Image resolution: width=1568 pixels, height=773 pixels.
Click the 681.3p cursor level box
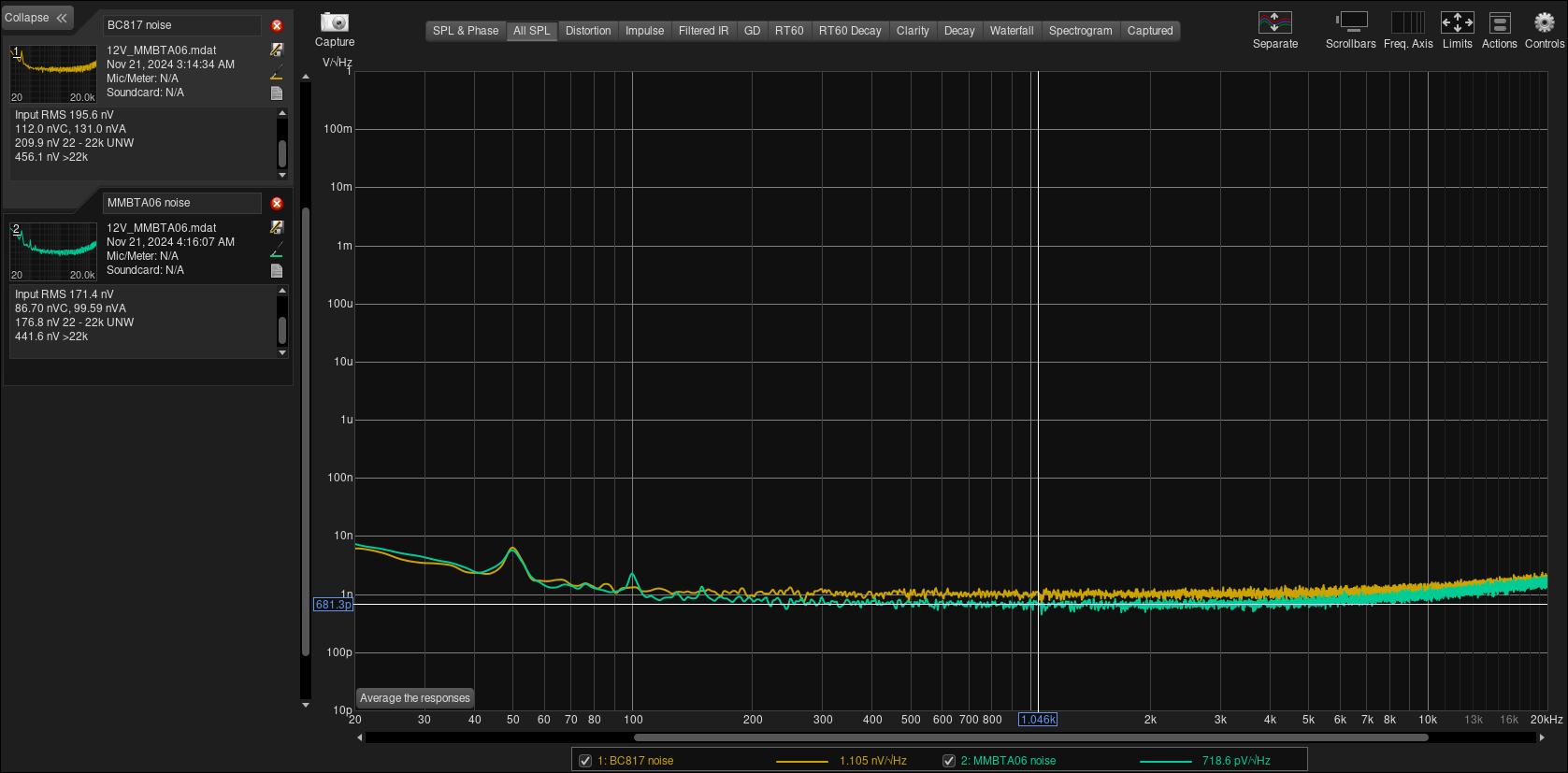333,605
